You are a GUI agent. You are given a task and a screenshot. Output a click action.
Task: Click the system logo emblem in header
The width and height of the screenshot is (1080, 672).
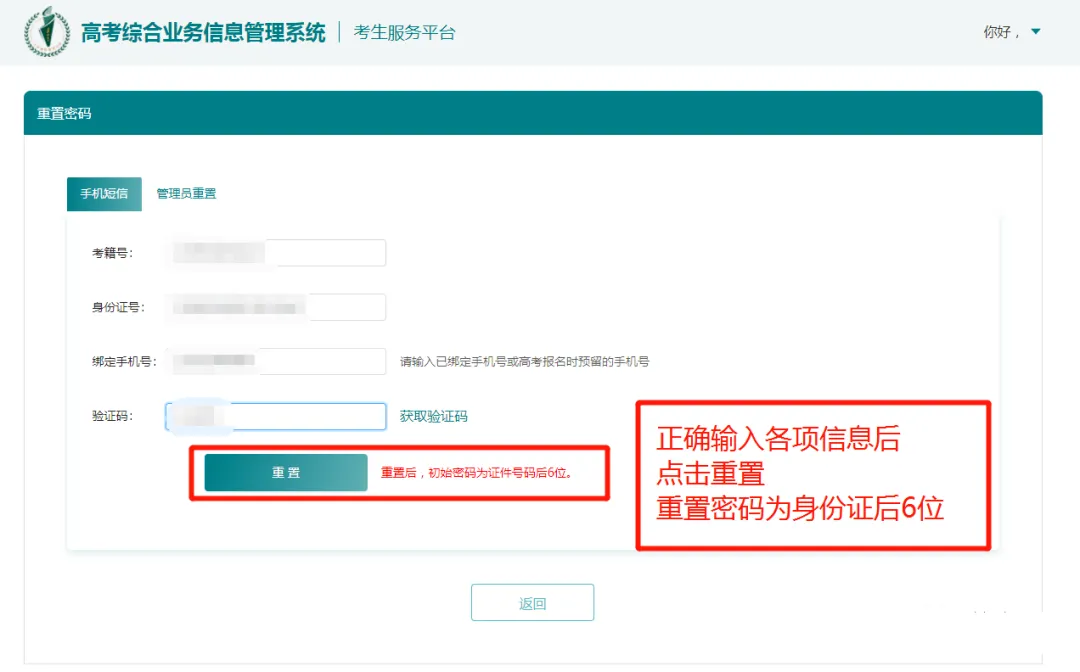47,32
